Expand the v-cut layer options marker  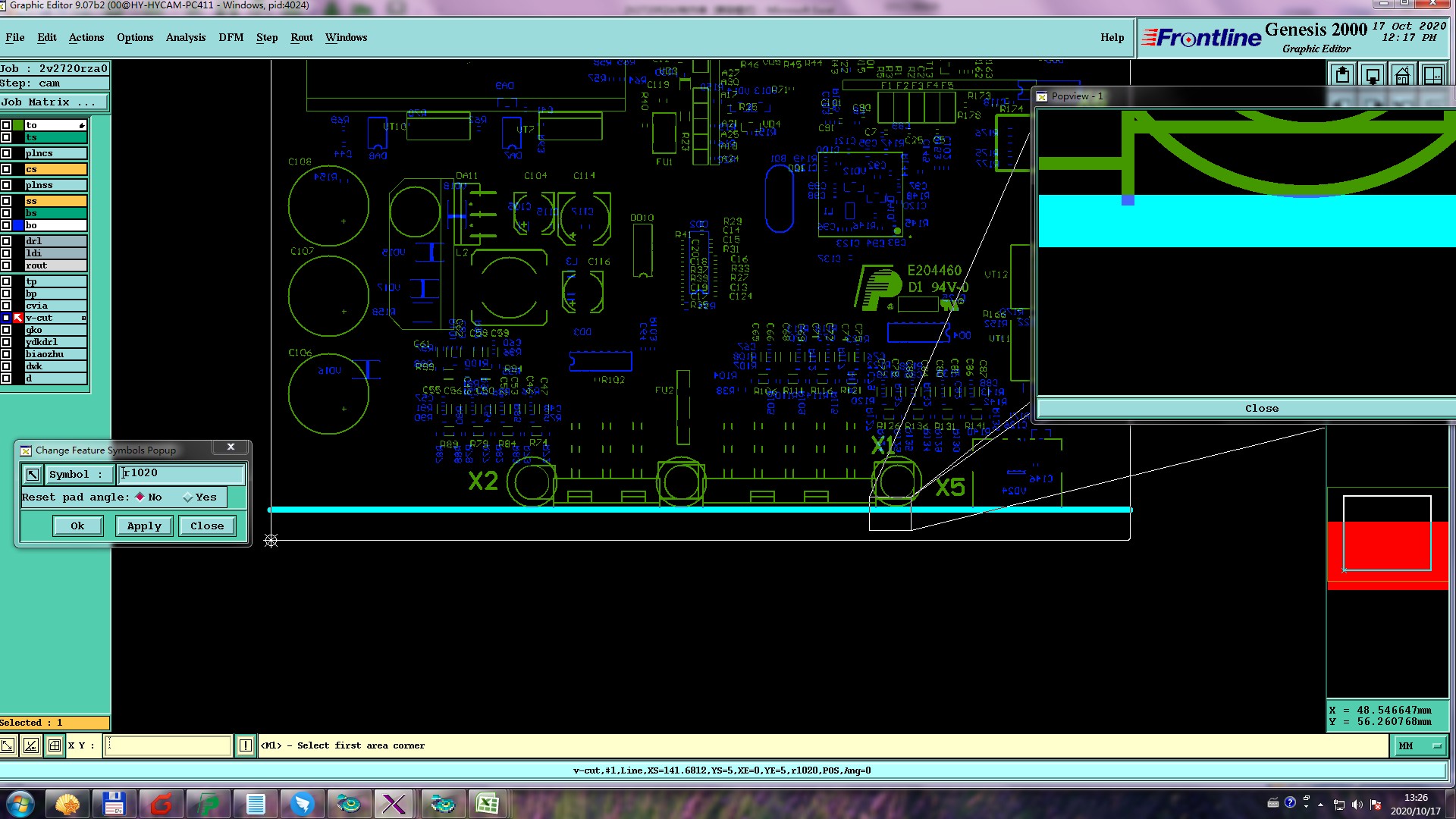click(x=83, y=318)
